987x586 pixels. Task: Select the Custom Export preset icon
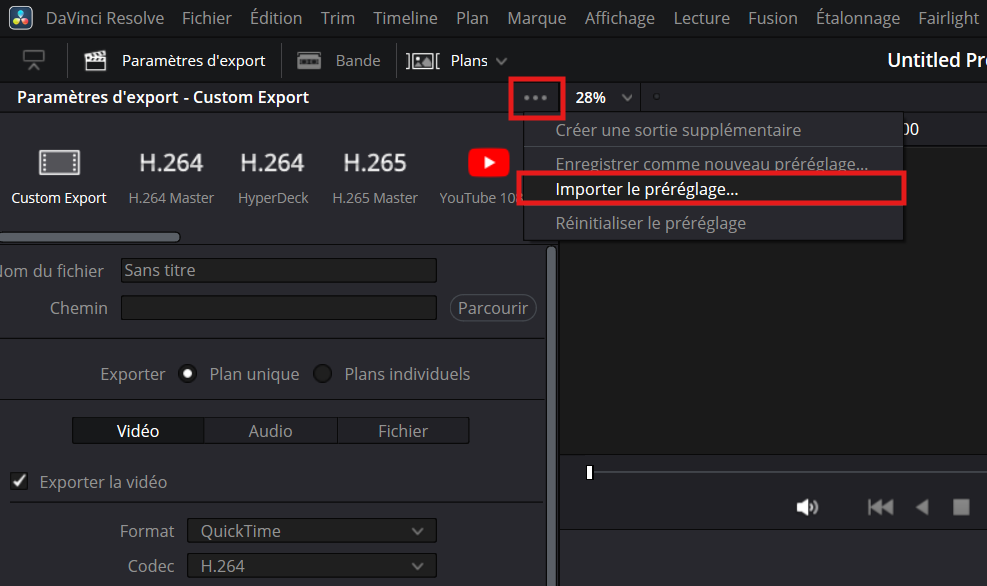click(59, 163)
